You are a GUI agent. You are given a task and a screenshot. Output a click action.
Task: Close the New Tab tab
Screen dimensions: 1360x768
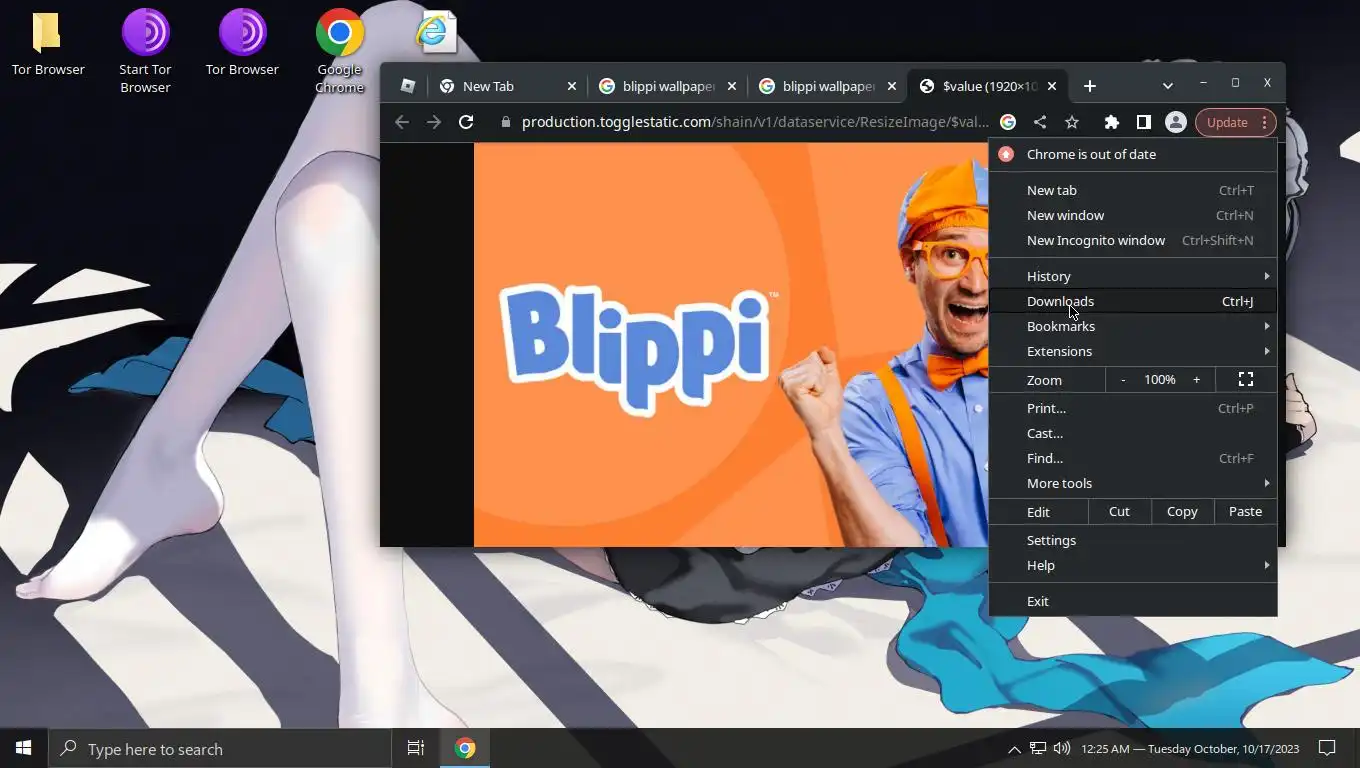(x=572, y=86)
